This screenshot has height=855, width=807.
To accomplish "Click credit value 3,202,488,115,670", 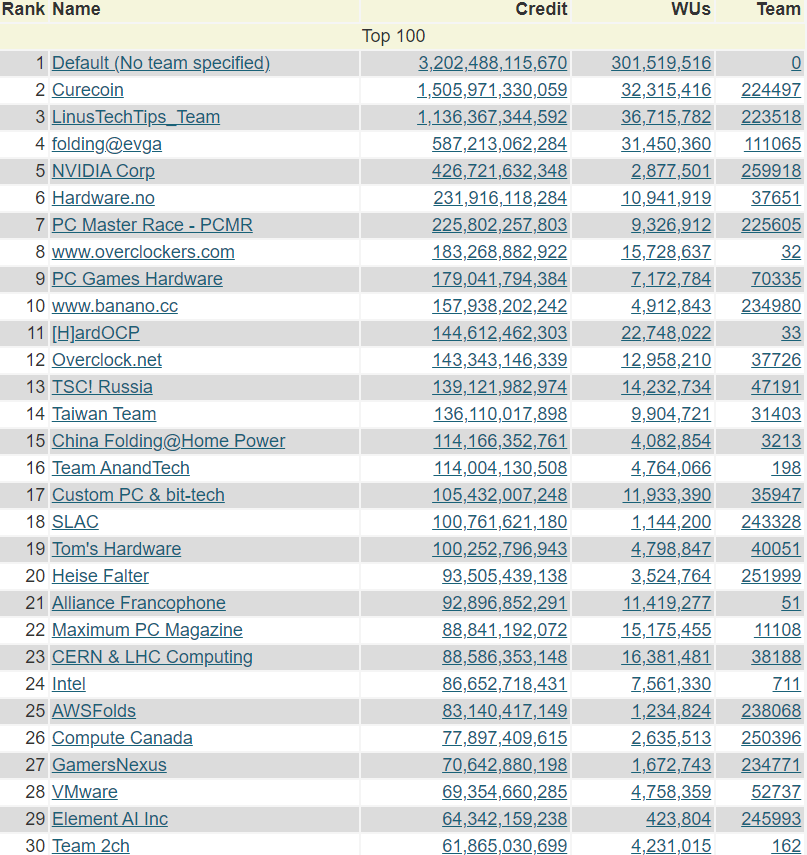I will click(x=493, y=63).
